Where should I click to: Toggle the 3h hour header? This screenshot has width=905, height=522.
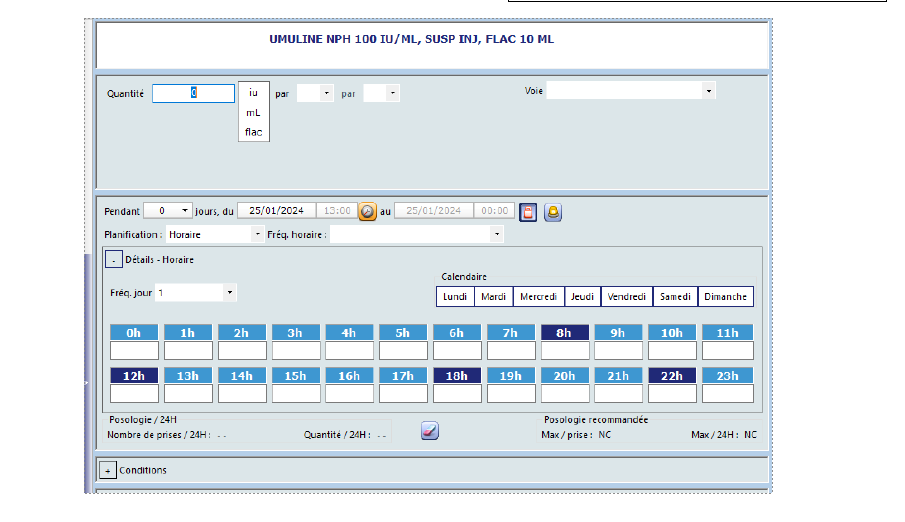[x=296, y=333]
